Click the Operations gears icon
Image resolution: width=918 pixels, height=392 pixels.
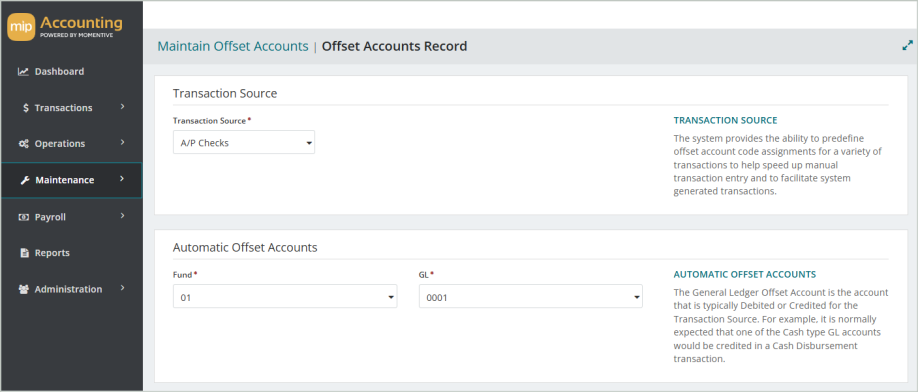[x=23, y=144]
